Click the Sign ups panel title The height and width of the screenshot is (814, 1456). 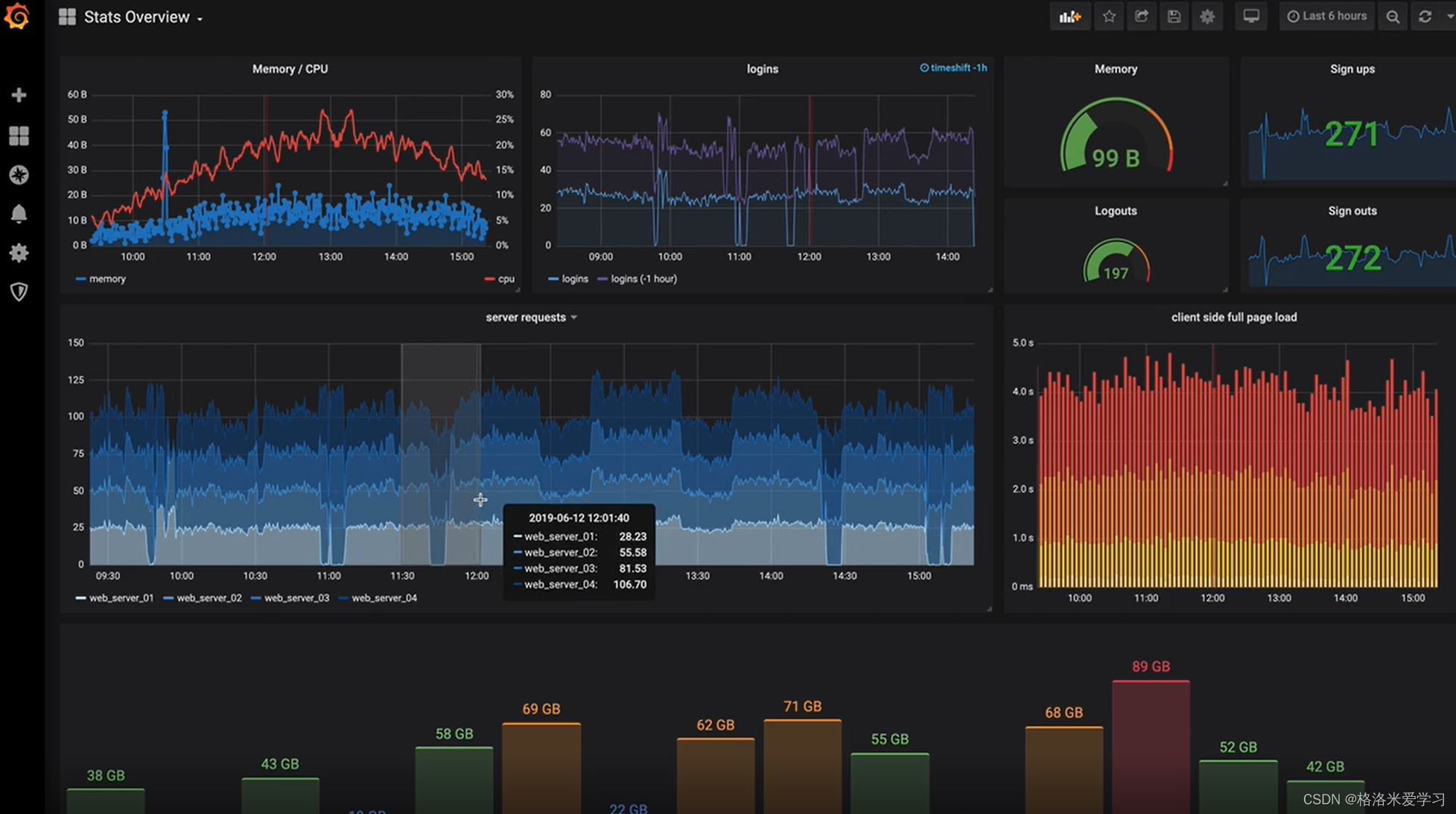pyautogui.click(x=1352, y=69)
